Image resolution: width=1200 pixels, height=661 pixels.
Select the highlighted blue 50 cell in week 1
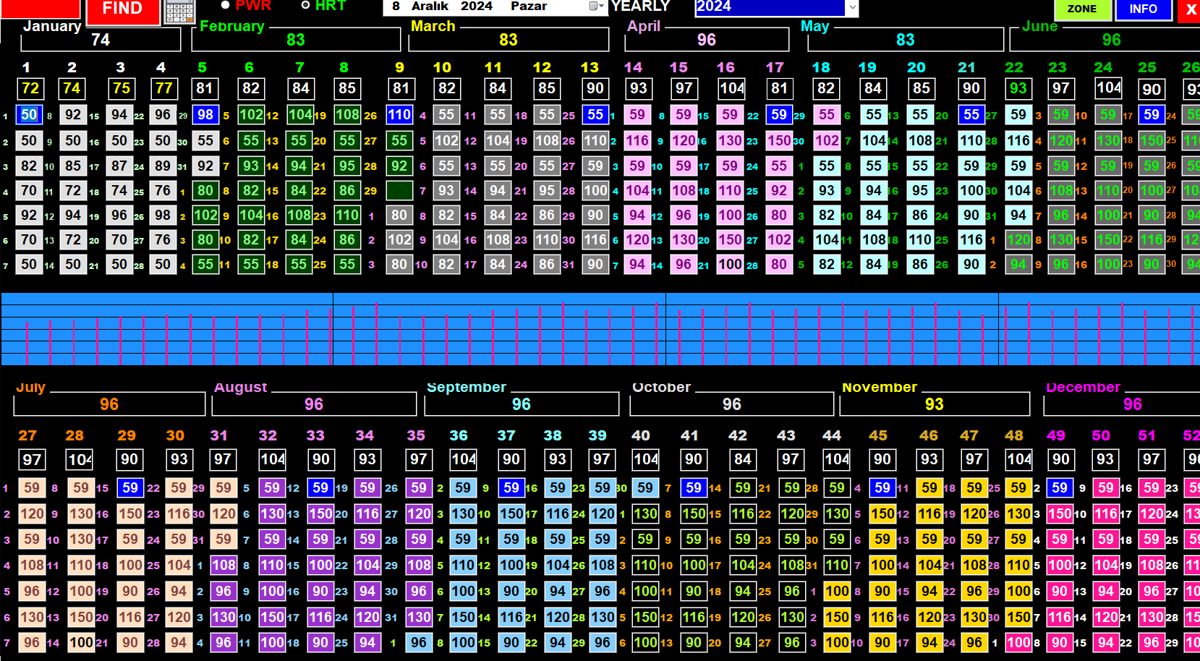[29, 115]
